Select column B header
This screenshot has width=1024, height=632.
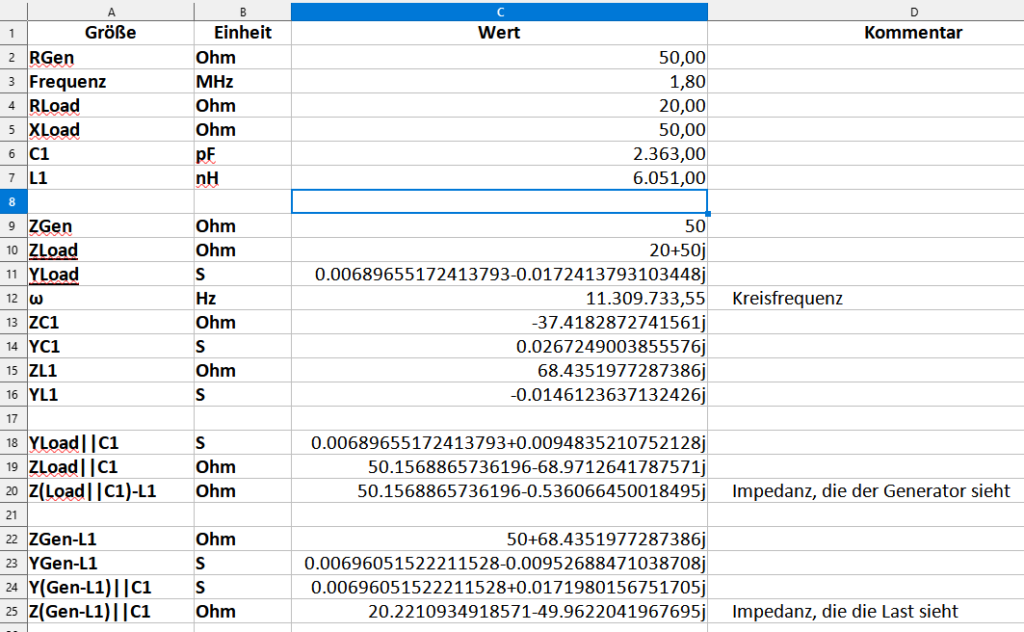click(242, 12)
